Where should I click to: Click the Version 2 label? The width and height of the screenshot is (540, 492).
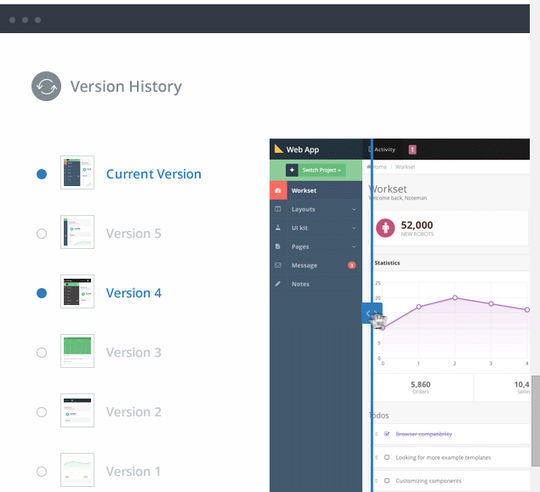(133, 412)
